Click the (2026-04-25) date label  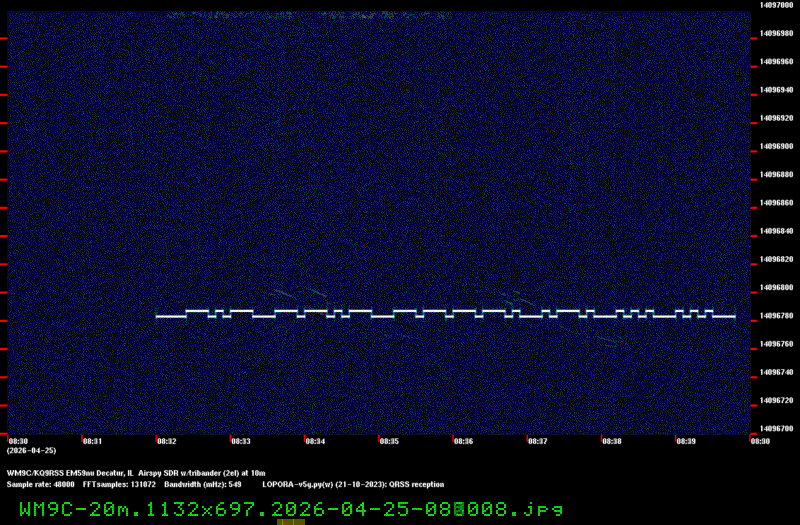(x=32, y=451)
